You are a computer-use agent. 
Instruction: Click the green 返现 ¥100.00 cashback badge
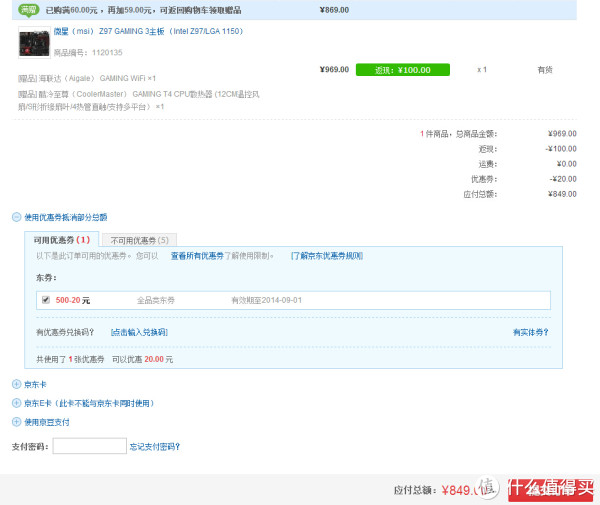(x=403, y=70)
